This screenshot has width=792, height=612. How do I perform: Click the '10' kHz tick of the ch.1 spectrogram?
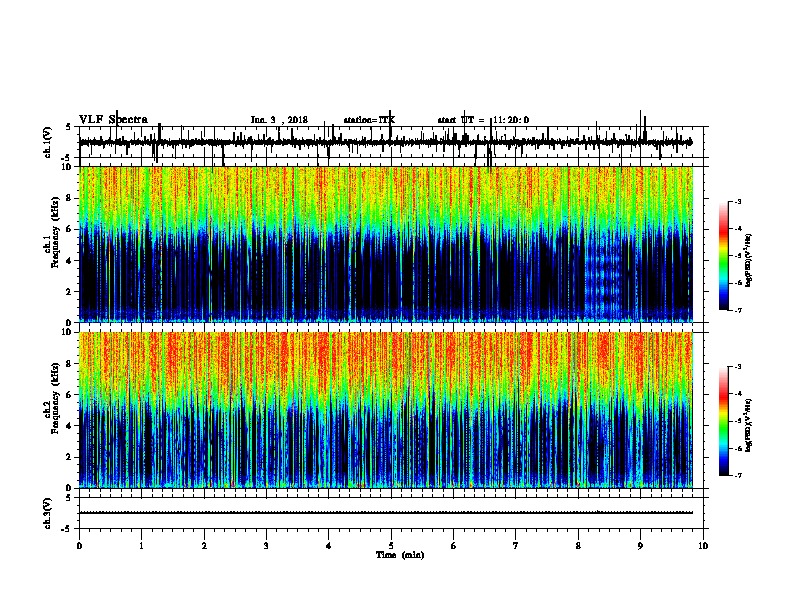(68, 167)
